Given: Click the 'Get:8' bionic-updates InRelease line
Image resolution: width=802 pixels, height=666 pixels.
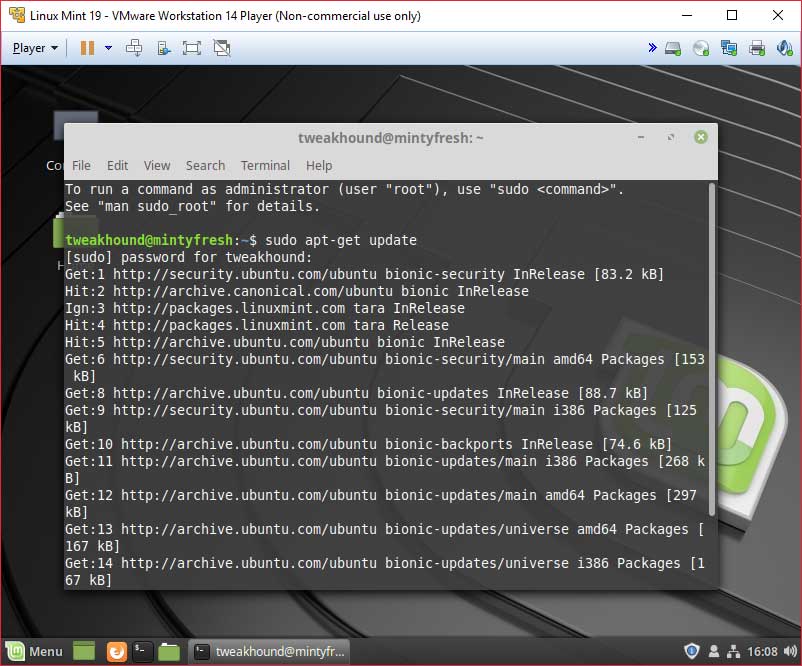Looking at the screenshot, I should (356, 393).
